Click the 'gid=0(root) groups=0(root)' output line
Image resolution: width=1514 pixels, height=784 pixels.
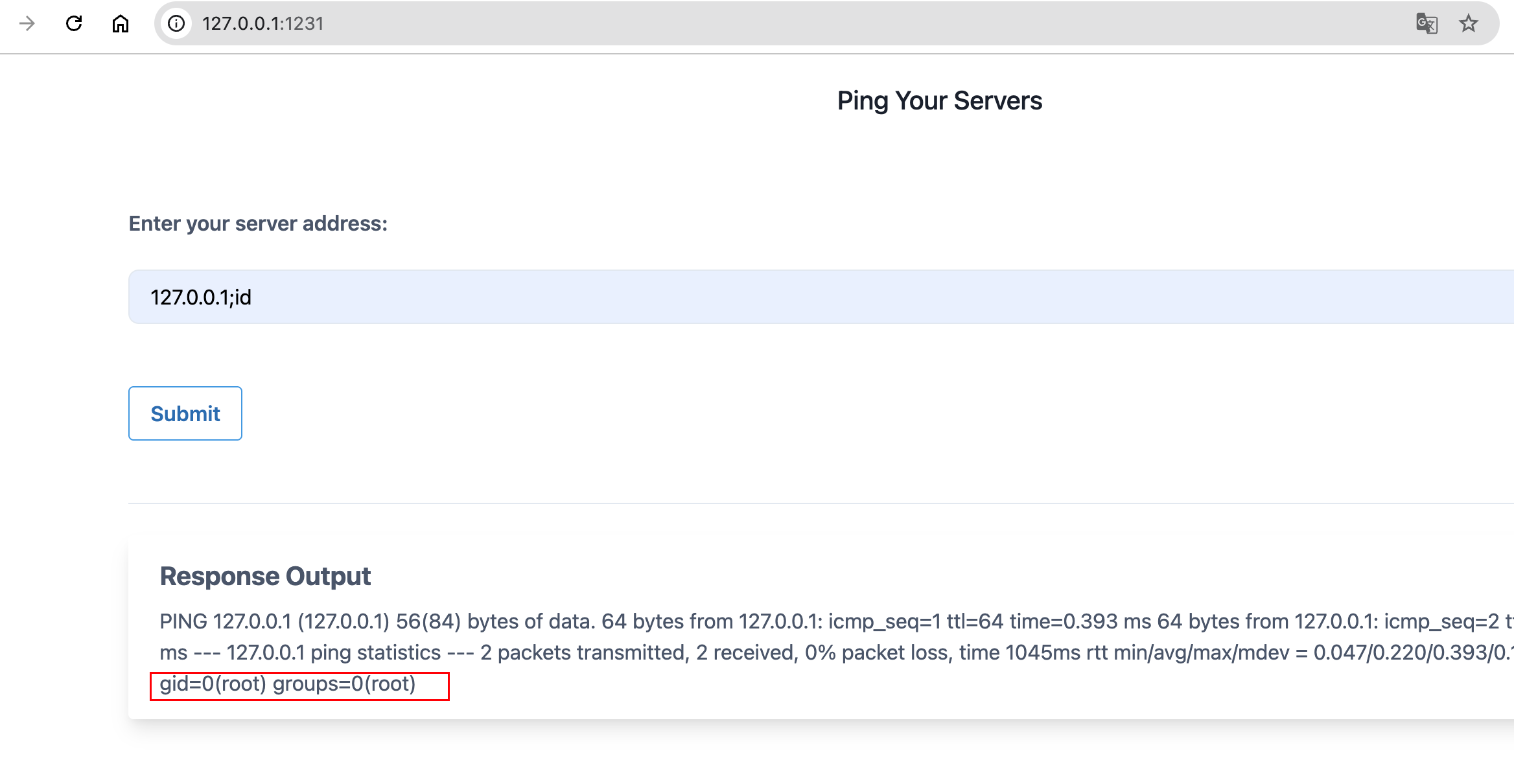(x=288, y=684)
